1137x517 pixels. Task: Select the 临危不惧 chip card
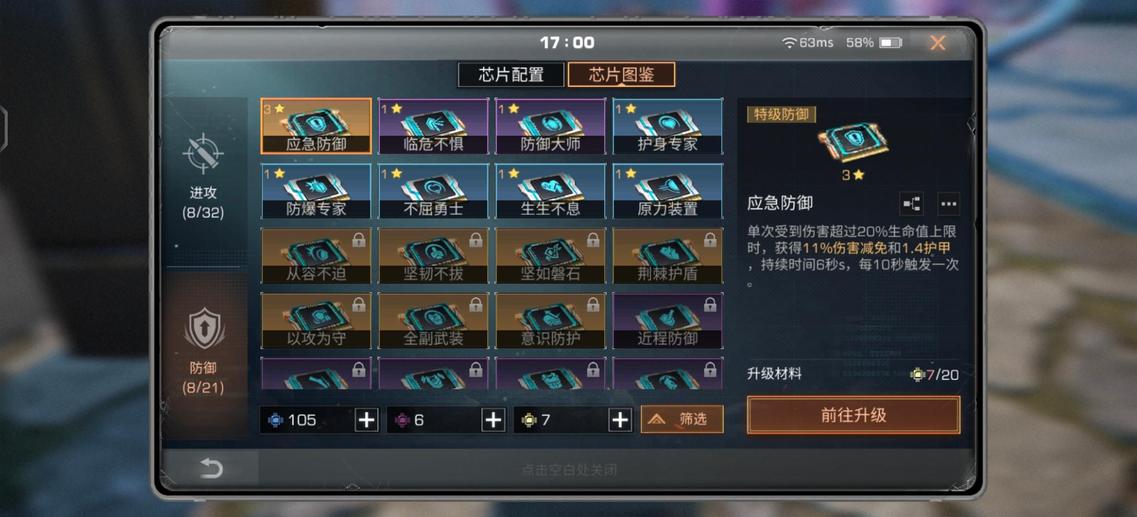pos(433,126)
